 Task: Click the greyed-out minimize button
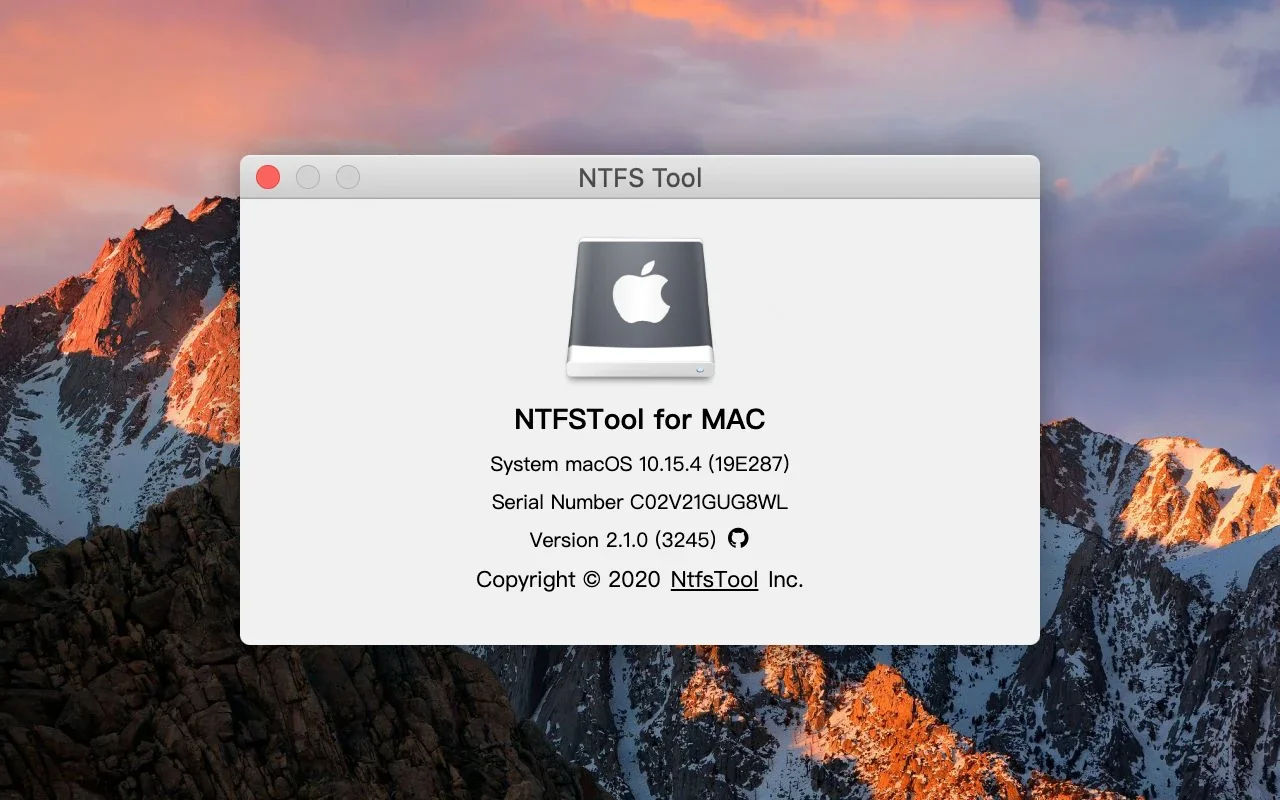(x=308, y=177)
